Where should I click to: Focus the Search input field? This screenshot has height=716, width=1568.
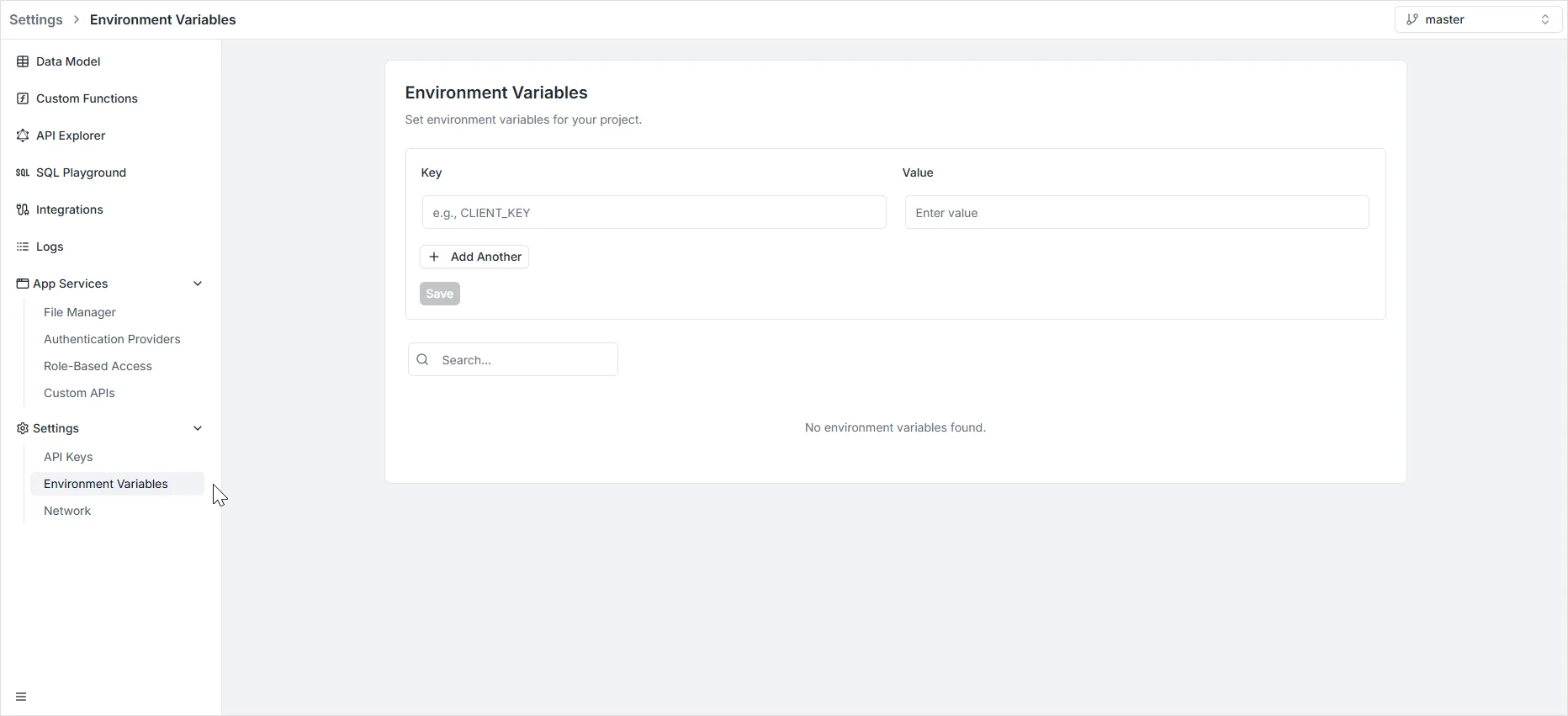513,359
